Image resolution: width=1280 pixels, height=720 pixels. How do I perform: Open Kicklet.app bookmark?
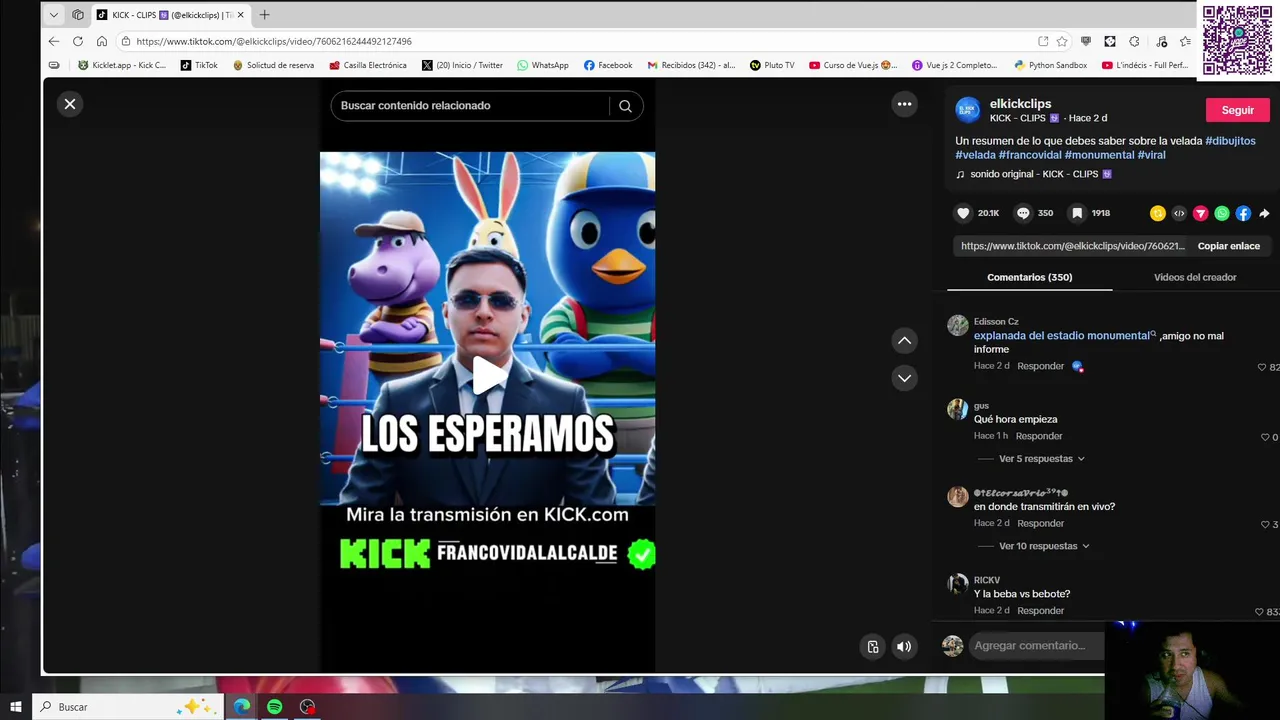point(122,65)
